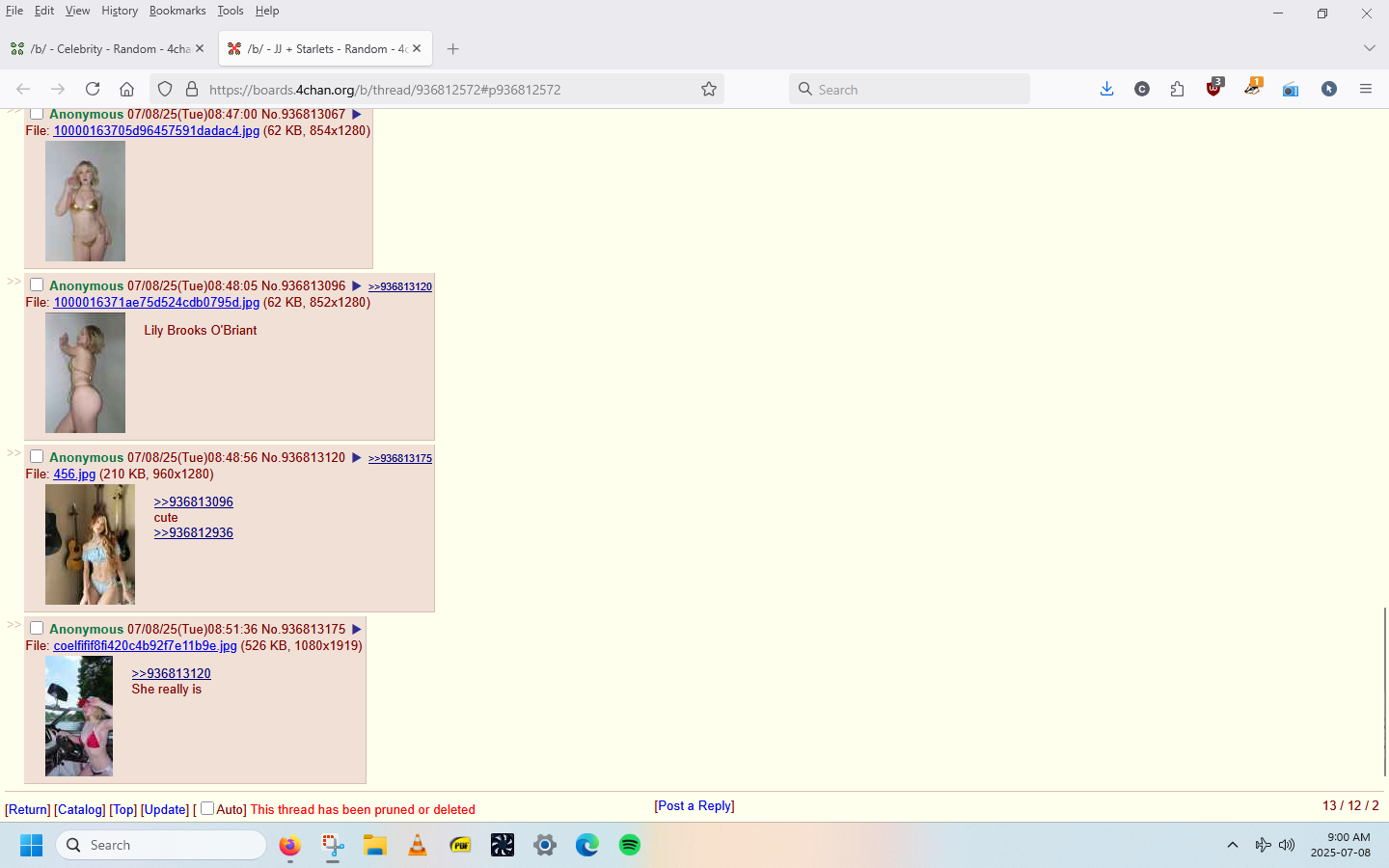The image size is (1389, 868).
Task: Open File Explorer from the taskbar
Action: 375,845
